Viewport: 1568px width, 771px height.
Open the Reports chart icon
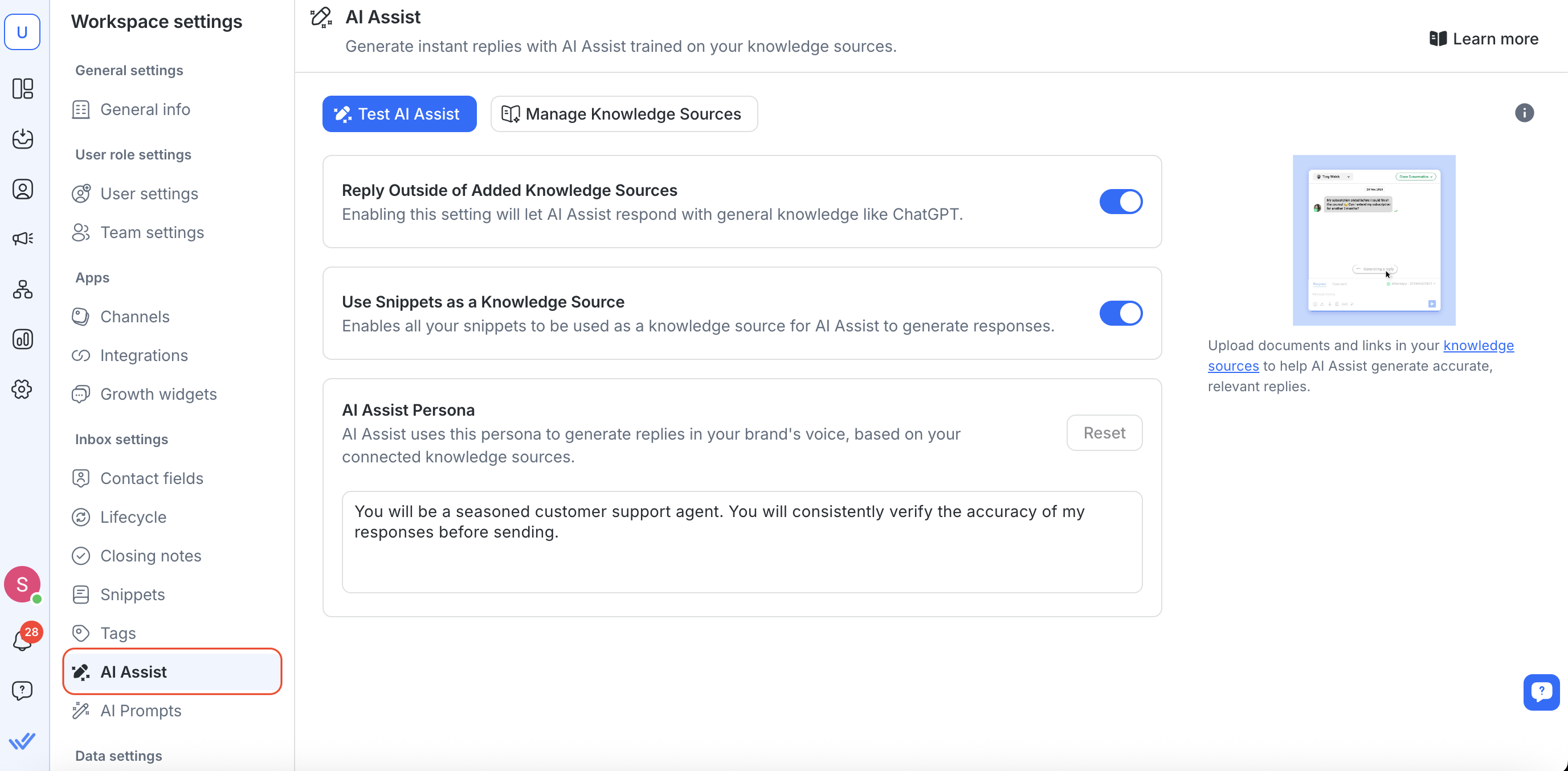(x=23, y=339)
